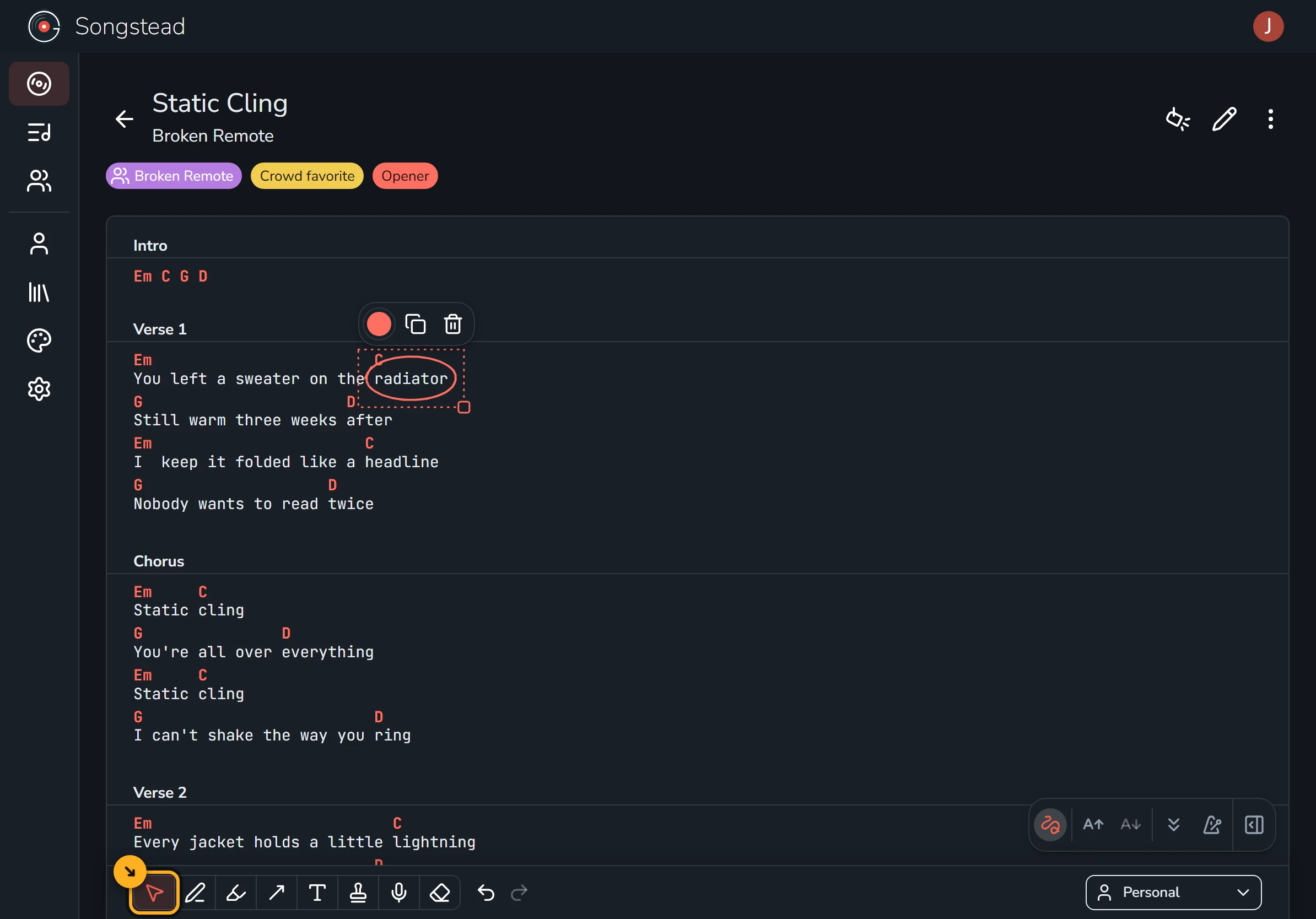Open the bands section in sidebar
The height and width of the screenshot is (919, 1316).
(39, 181)
